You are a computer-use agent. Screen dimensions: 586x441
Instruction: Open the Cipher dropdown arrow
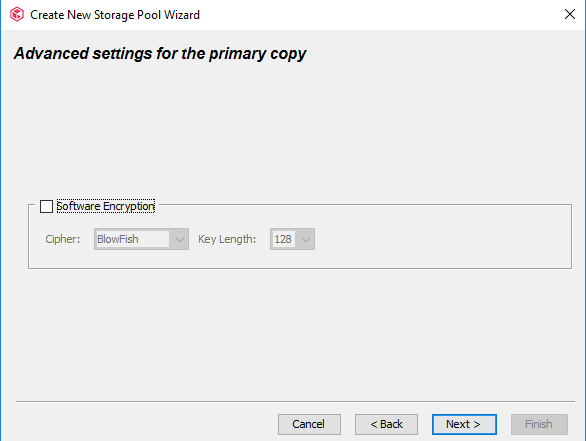point(179,239)
